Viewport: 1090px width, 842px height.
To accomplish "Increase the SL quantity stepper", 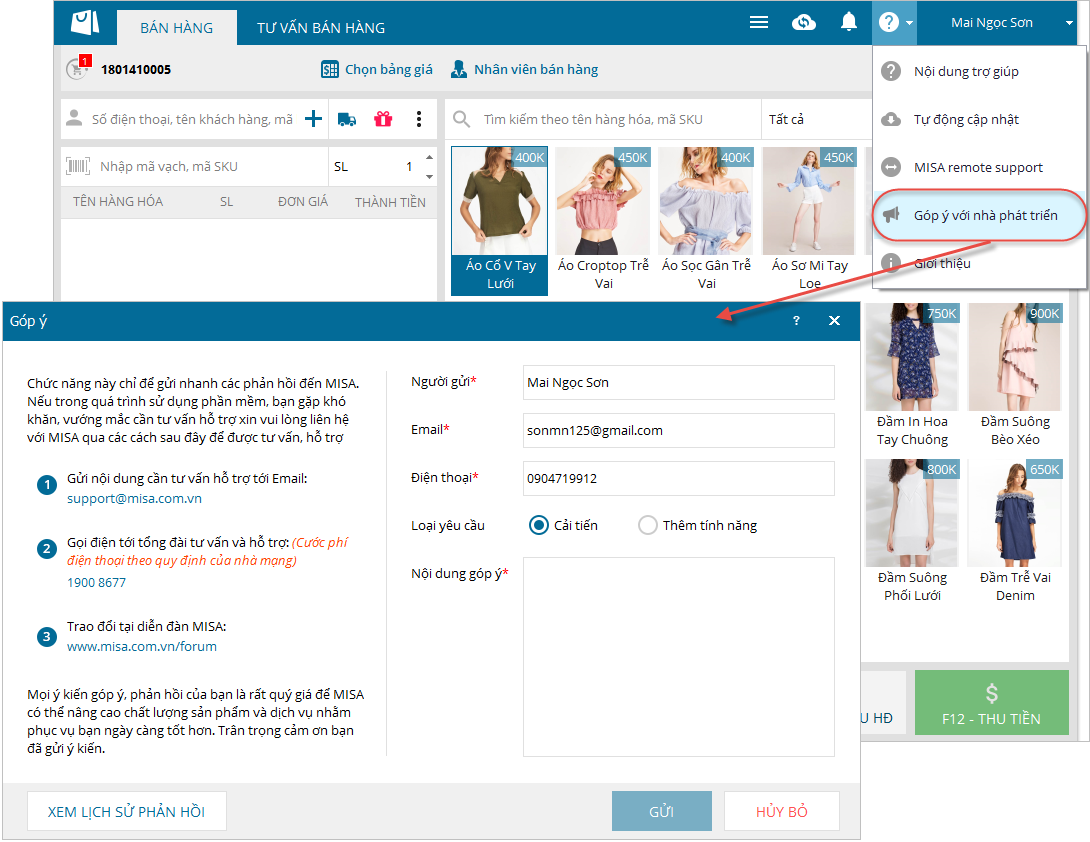I will (x=430, y=157).
